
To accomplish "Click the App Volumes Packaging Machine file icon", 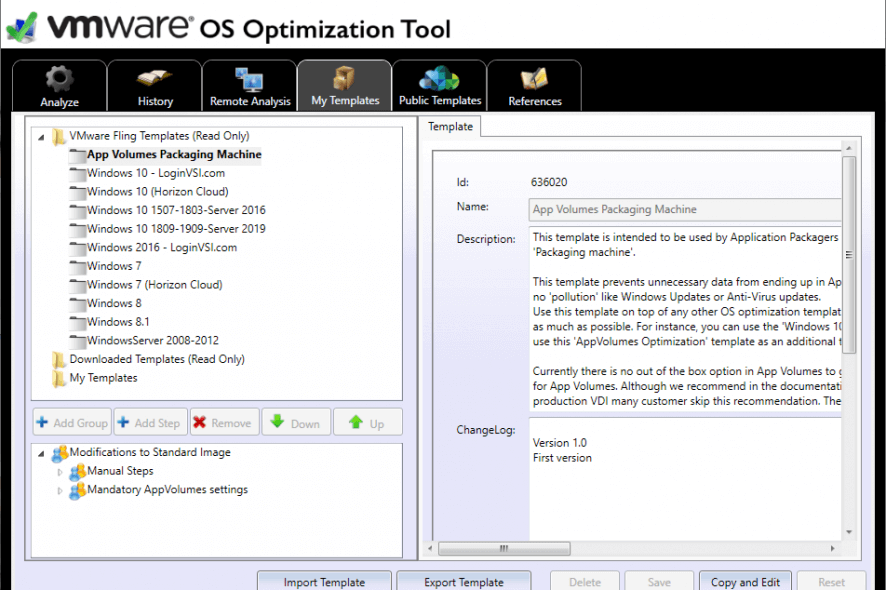I will pyautogui.click(x=77, y=155).
